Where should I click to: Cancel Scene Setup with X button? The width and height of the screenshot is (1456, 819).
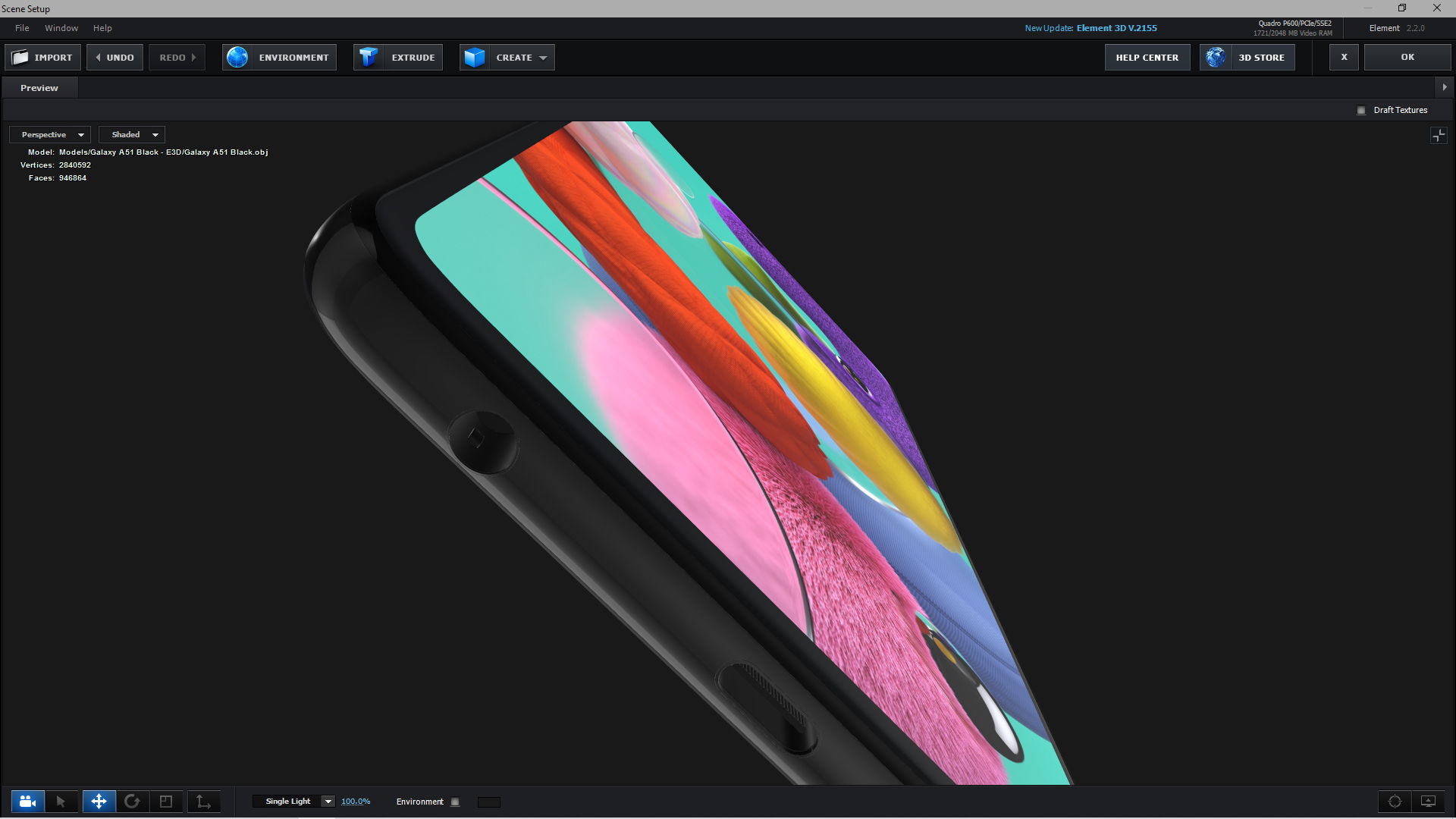pyautogui.click(x=1344, y=58)
